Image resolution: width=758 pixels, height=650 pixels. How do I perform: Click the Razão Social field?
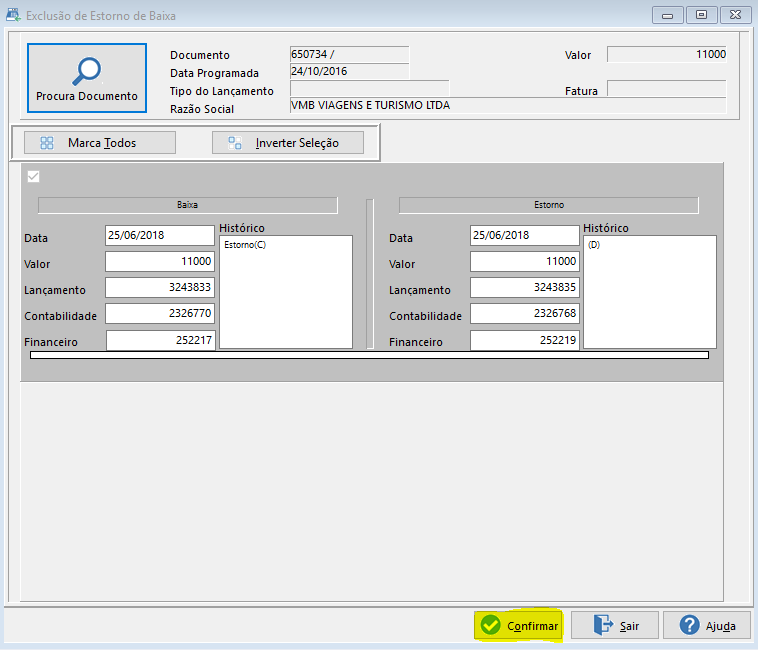pyautogui.click(x=508, y=105)
